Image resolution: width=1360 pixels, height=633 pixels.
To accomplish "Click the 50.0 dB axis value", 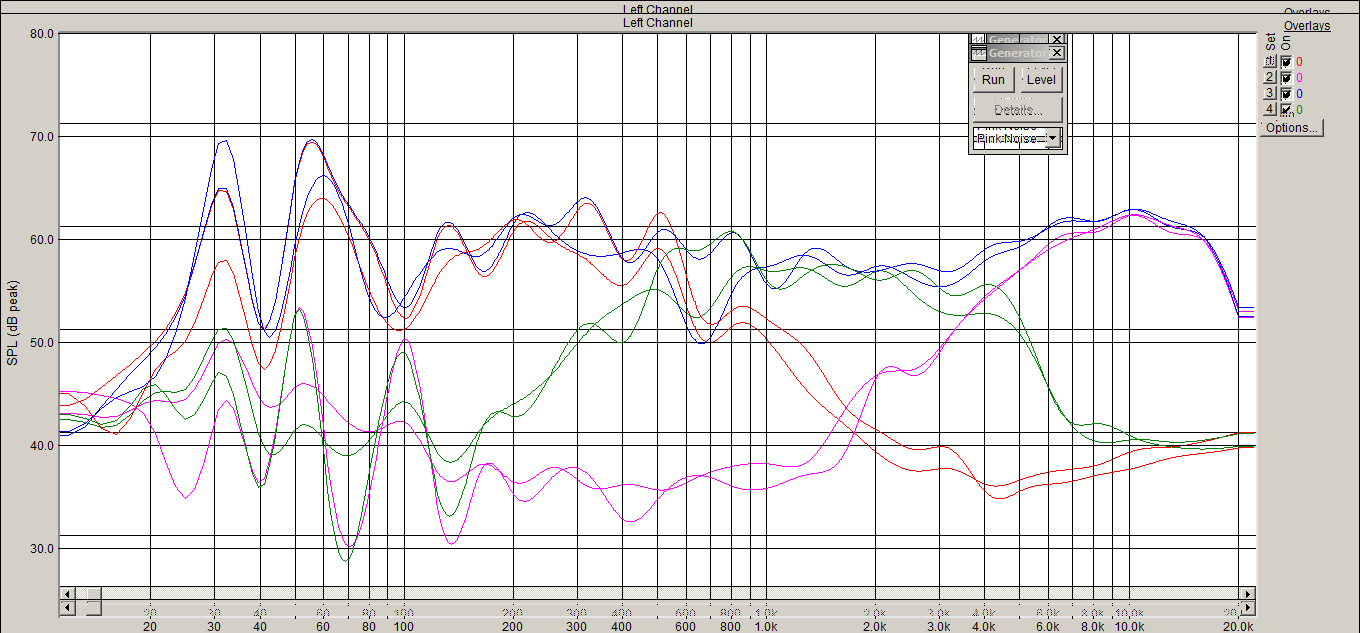I will 42,343.
